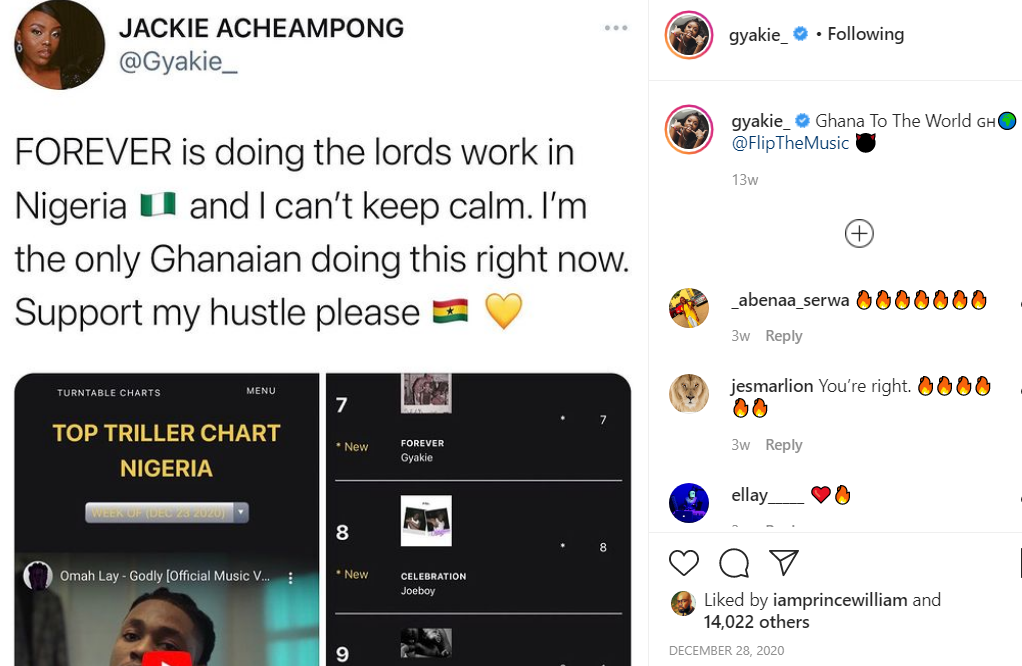Open video options on Omah Lay clip
This screenshot has width=1022, height=666.
point(291,577)
